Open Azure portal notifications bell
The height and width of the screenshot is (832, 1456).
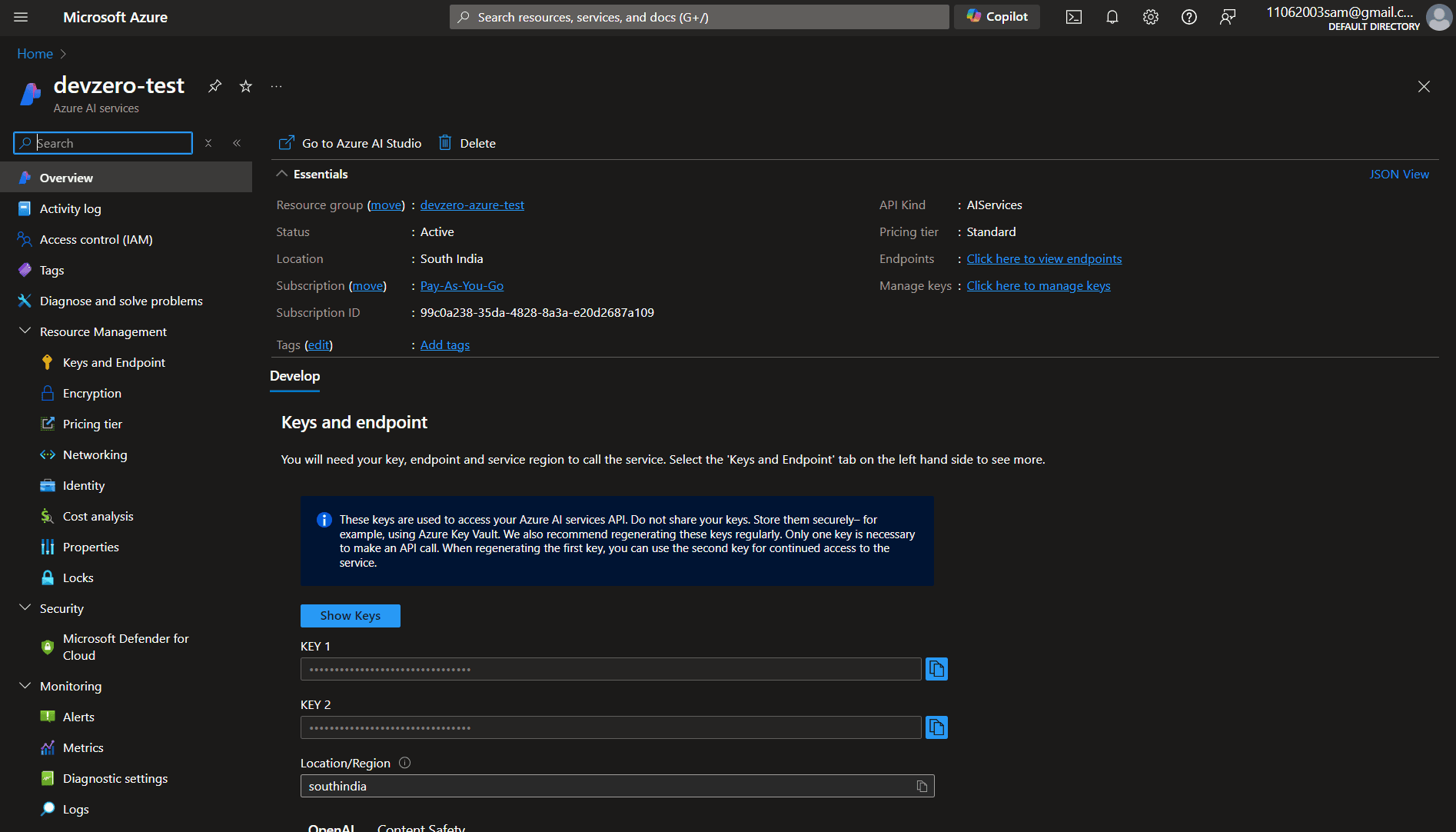pos(1112,16)
